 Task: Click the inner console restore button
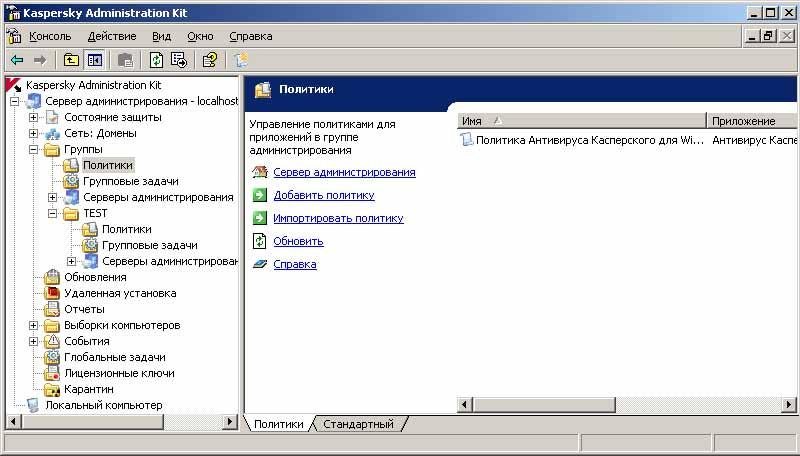(x=769, y=36)
